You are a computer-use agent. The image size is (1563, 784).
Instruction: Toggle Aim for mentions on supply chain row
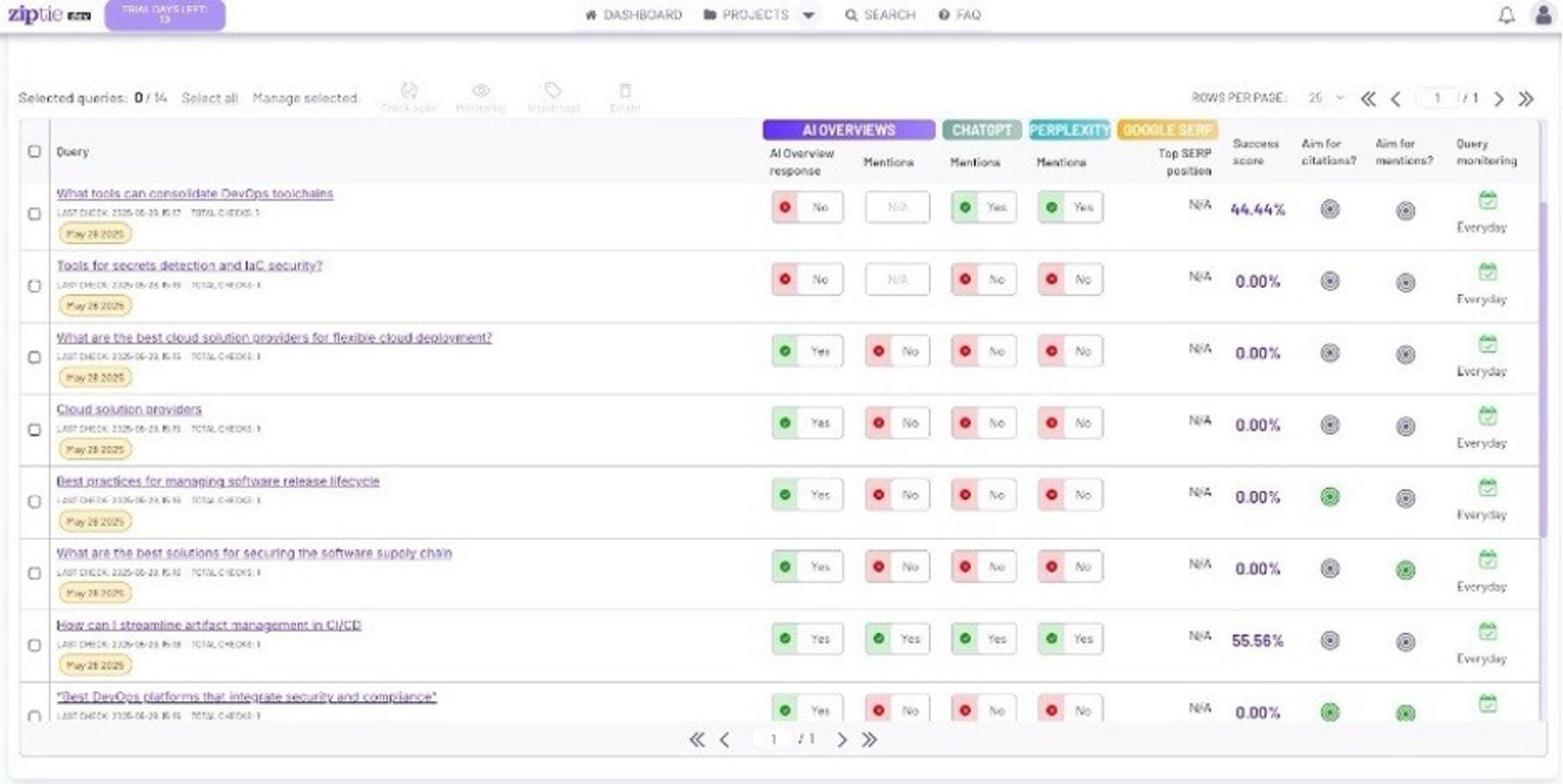(1405, 570)
